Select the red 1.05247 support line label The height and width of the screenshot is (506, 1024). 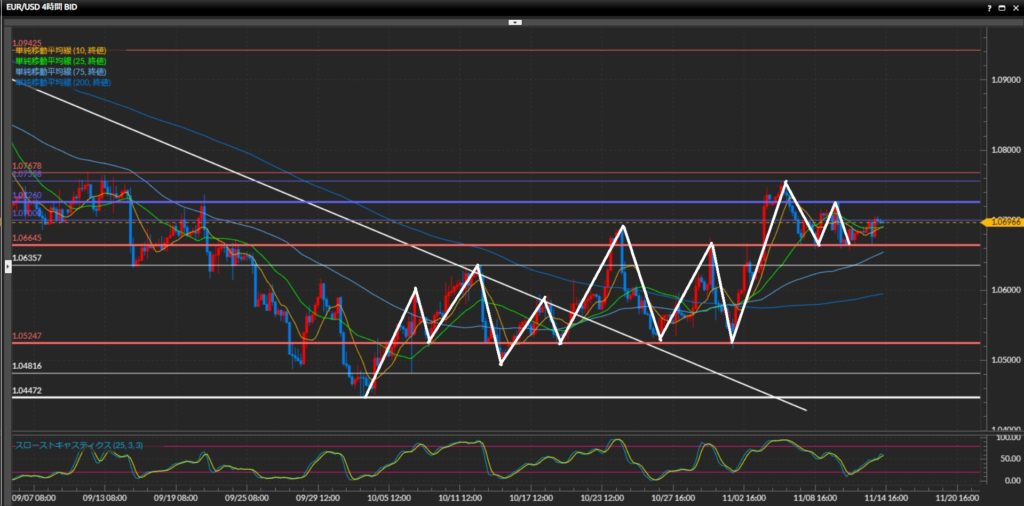(26, 336)
